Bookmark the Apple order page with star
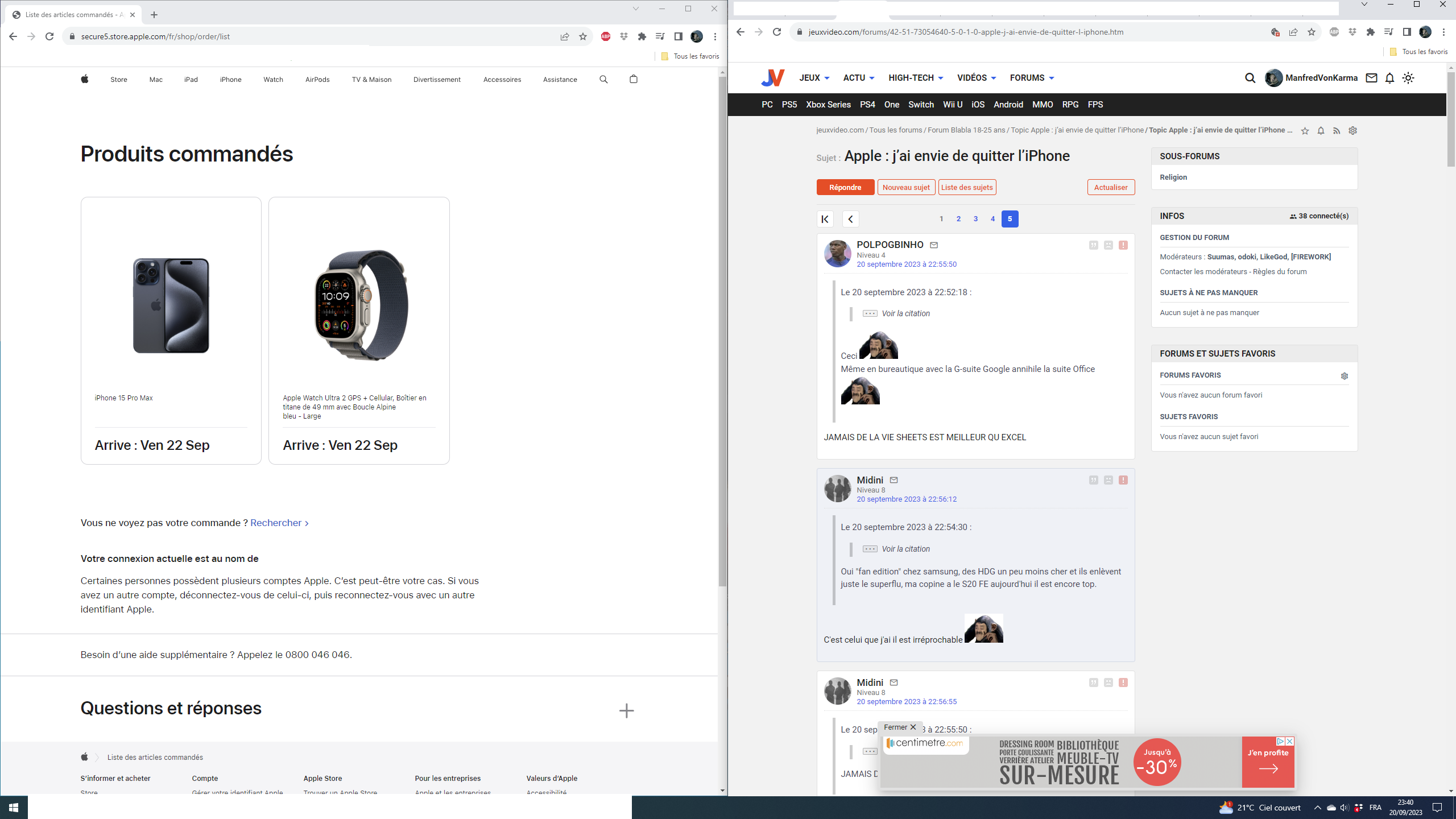 click(582, 36)
